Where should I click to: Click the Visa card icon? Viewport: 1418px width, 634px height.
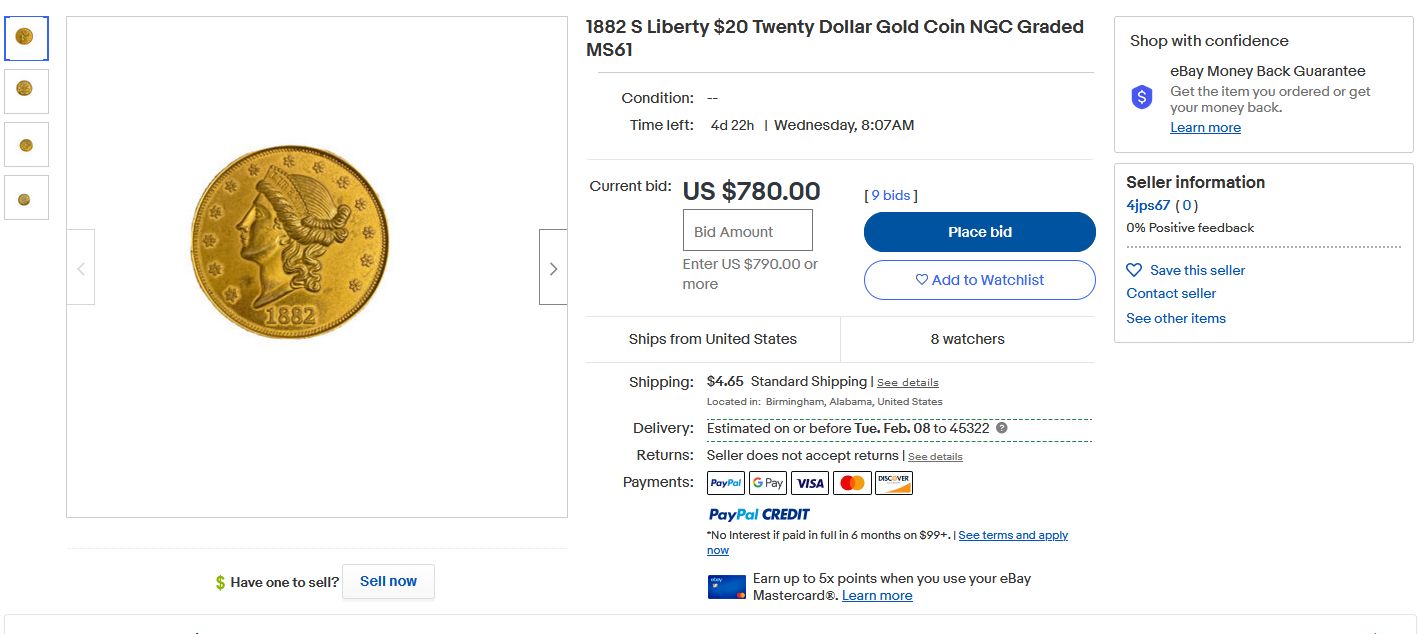810,483
